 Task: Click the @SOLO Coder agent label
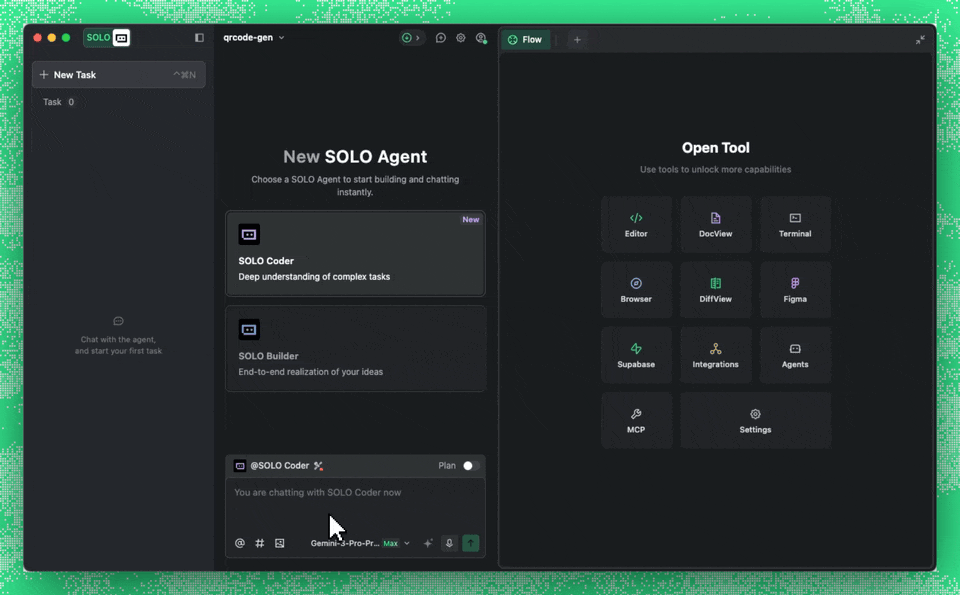(280, 466)
